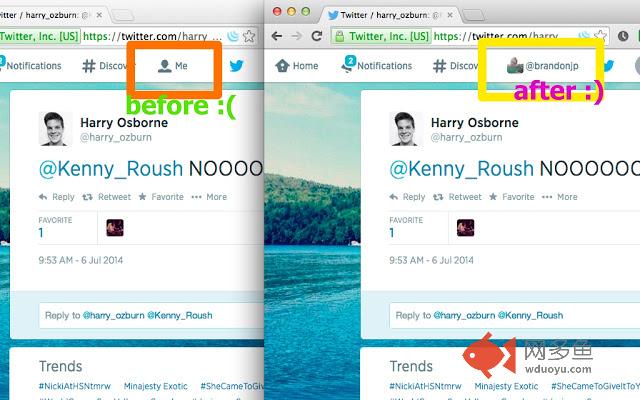
Task: Open Notifications in the right window
Action: tap(377, 65)
